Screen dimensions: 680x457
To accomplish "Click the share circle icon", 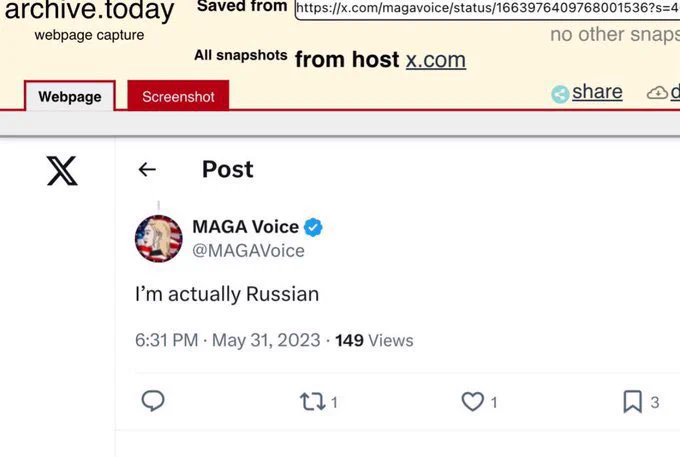I will (560, 94).
